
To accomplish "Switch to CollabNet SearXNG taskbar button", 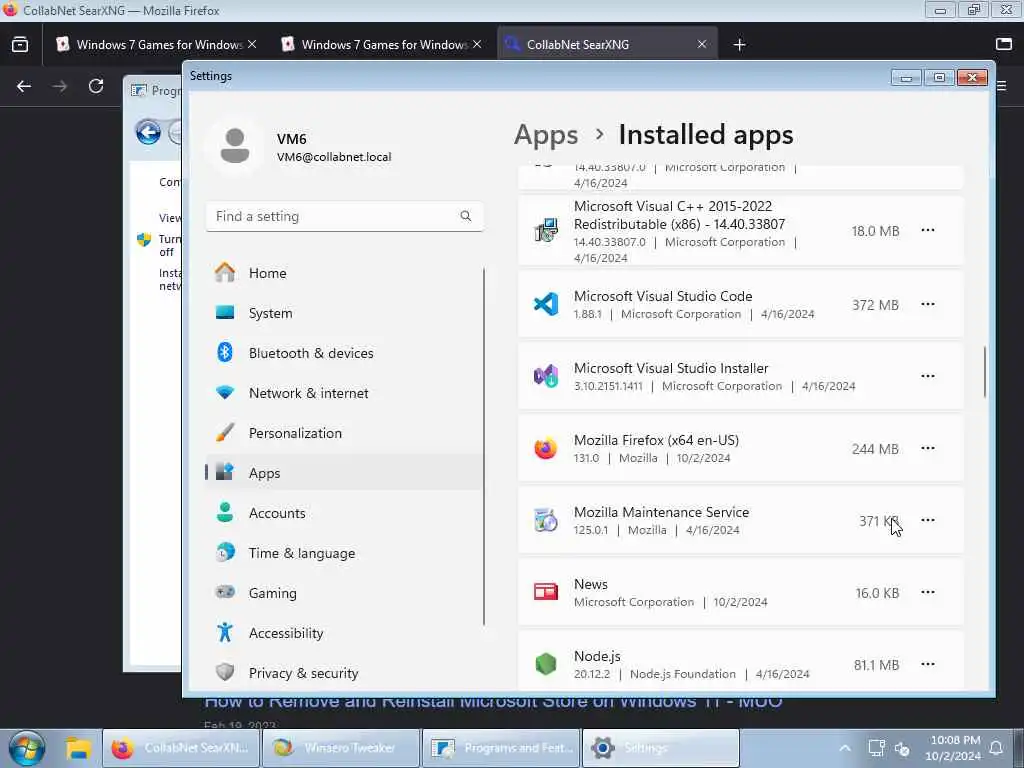I will coord(181,748).
